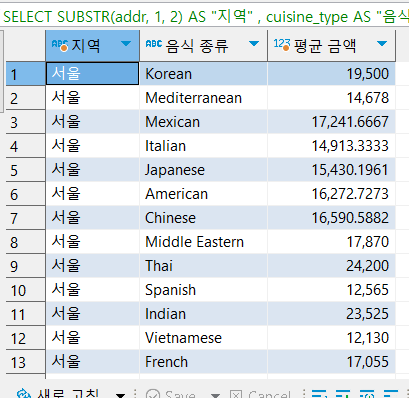Select row number 8 header
Screen dimensions: 409x398
[25, 242]
